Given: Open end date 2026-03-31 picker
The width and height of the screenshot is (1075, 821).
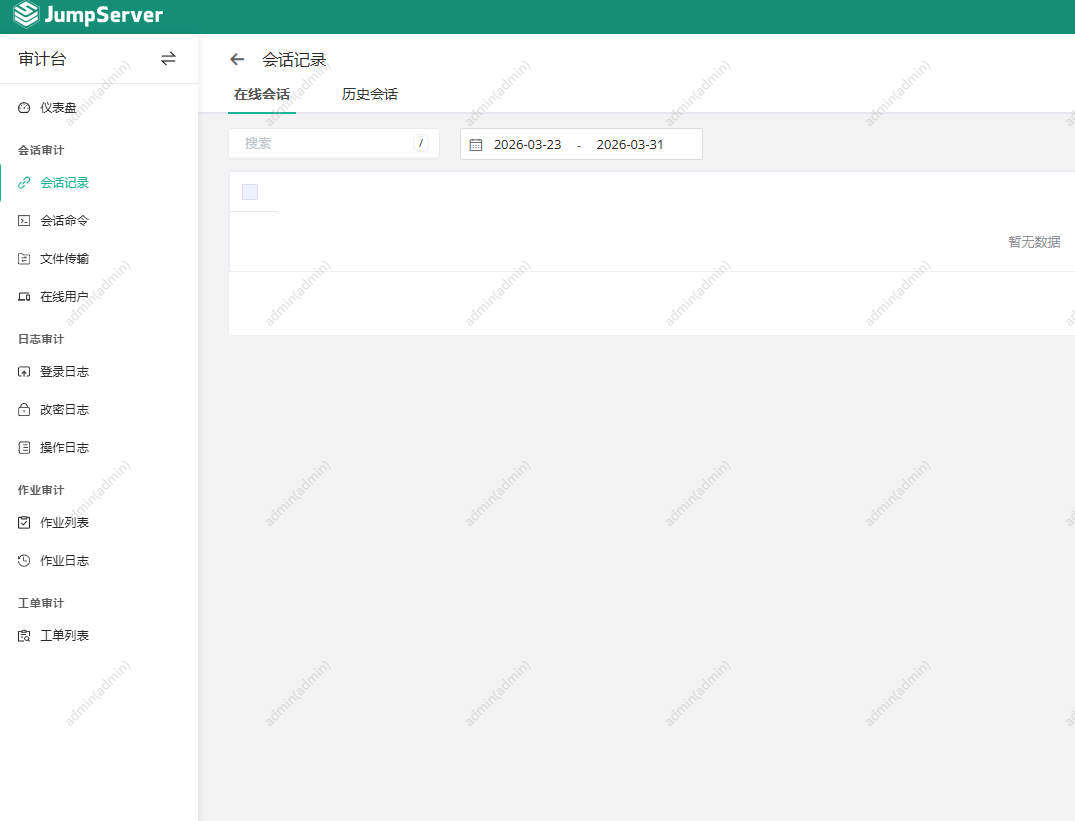Looking at the screenshot, I should point(630,144).
